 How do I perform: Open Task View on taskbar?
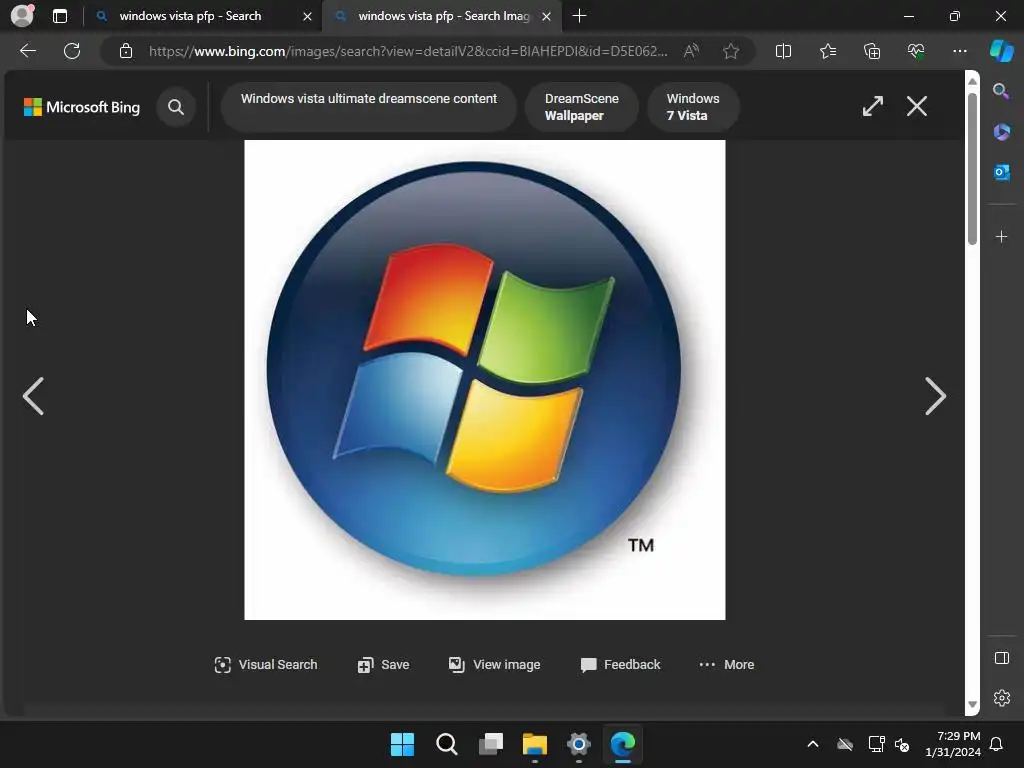[x=490, y=744]
